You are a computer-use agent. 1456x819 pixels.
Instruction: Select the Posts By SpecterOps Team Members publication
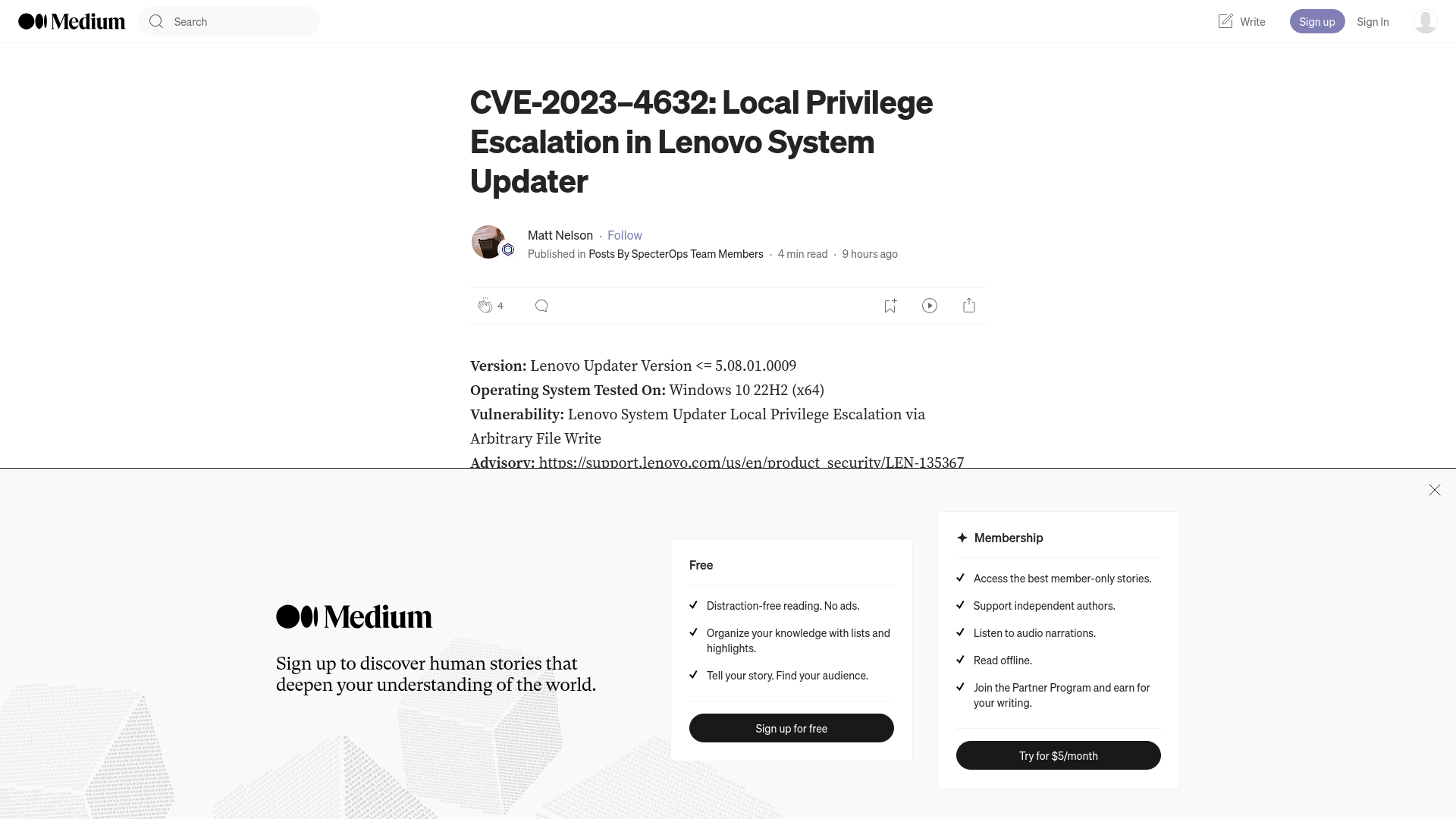point(676,254)
